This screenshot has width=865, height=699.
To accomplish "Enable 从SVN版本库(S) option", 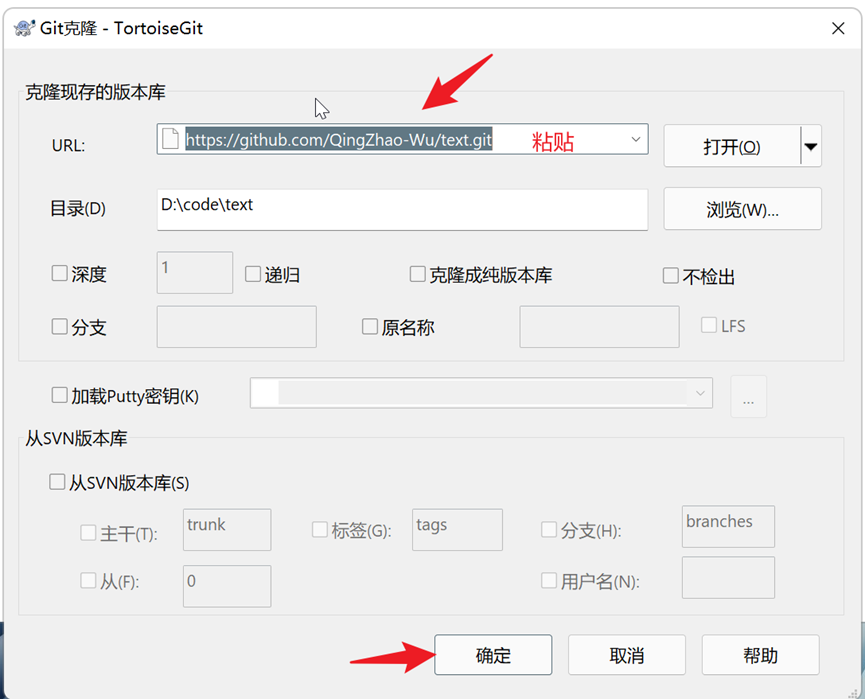I will (x=57, y=482).
